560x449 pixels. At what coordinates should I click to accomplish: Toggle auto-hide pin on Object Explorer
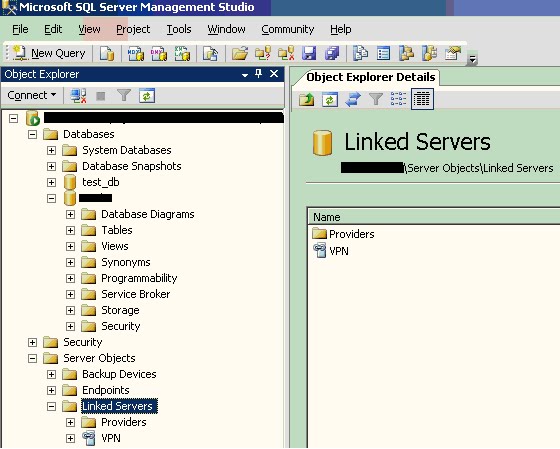259,74
